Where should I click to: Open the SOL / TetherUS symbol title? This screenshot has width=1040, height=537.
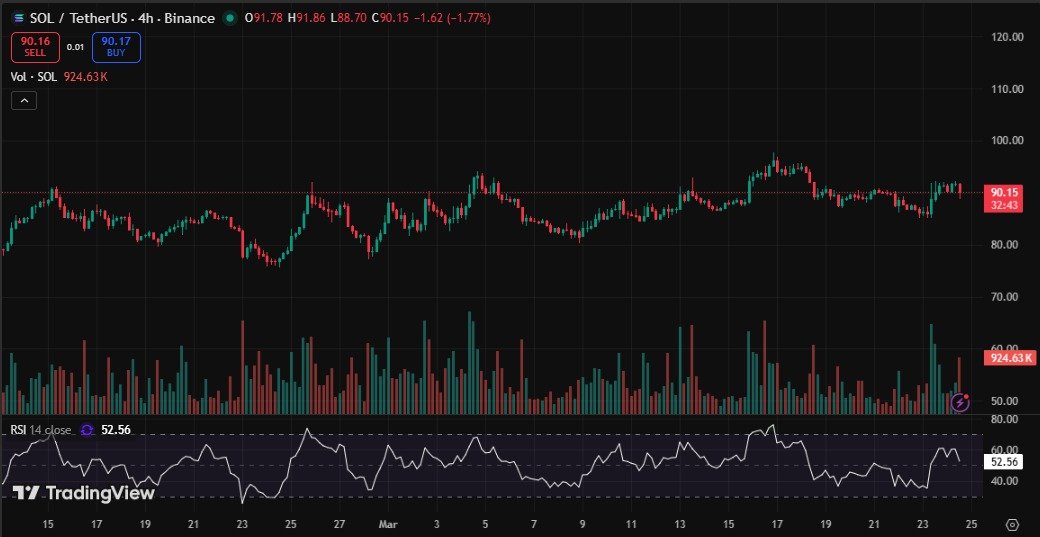(x=122, y=19)
